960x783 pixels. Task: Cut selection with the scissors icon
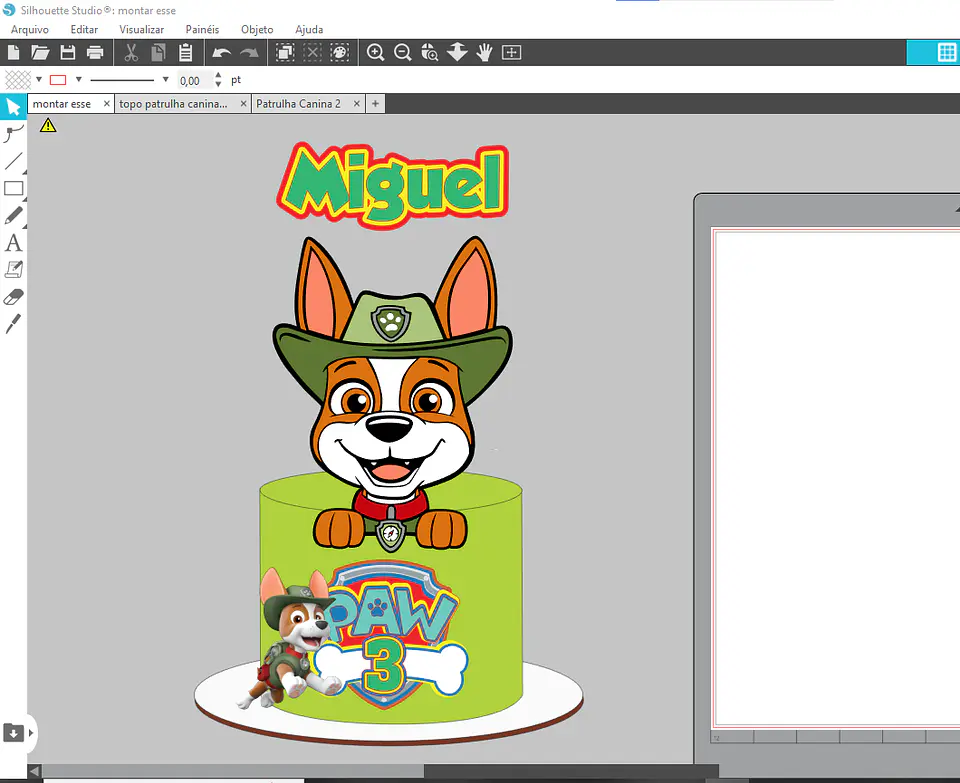coord(131,53)
